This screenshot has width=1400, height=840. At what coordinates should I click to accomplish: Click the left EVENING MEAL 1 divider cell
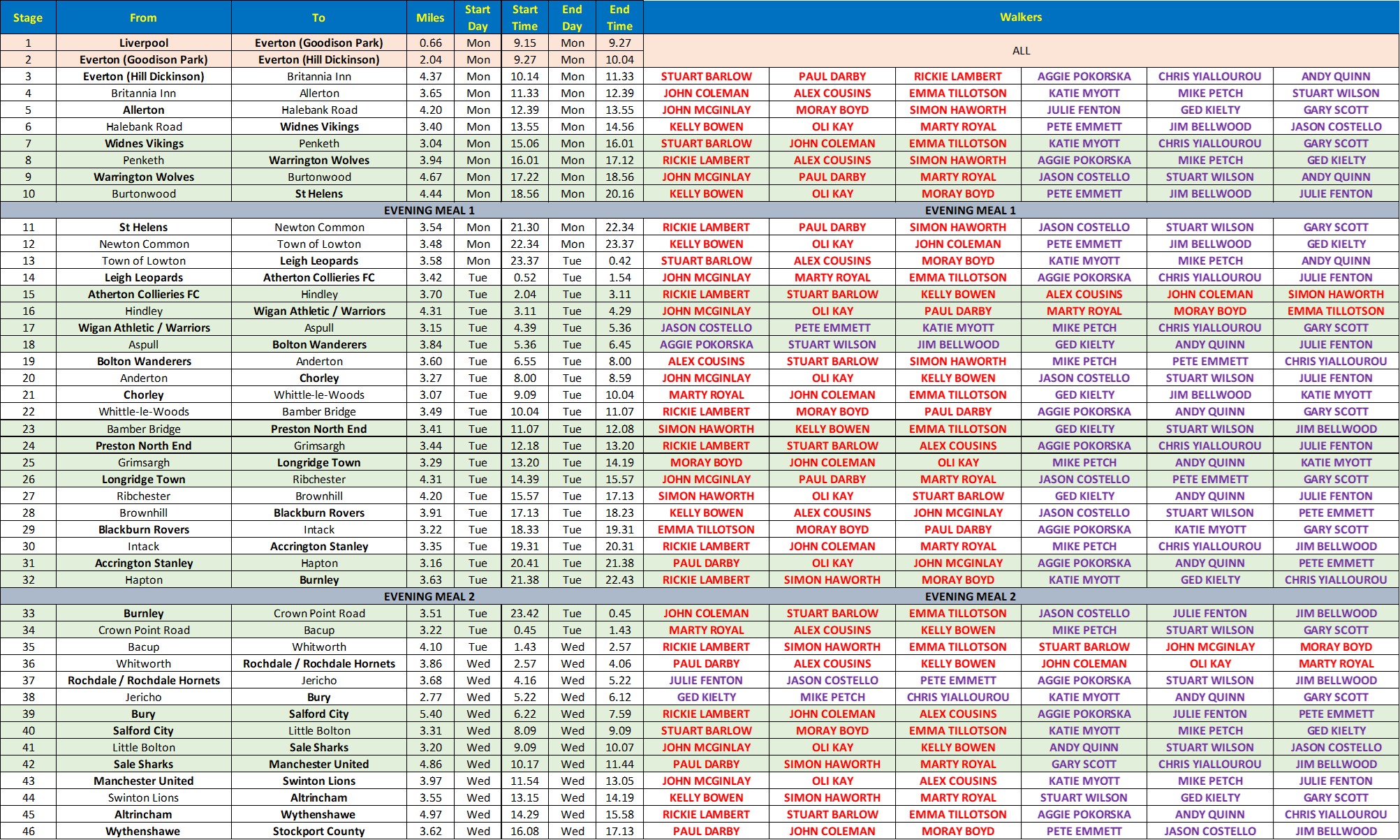coord(429,210)
